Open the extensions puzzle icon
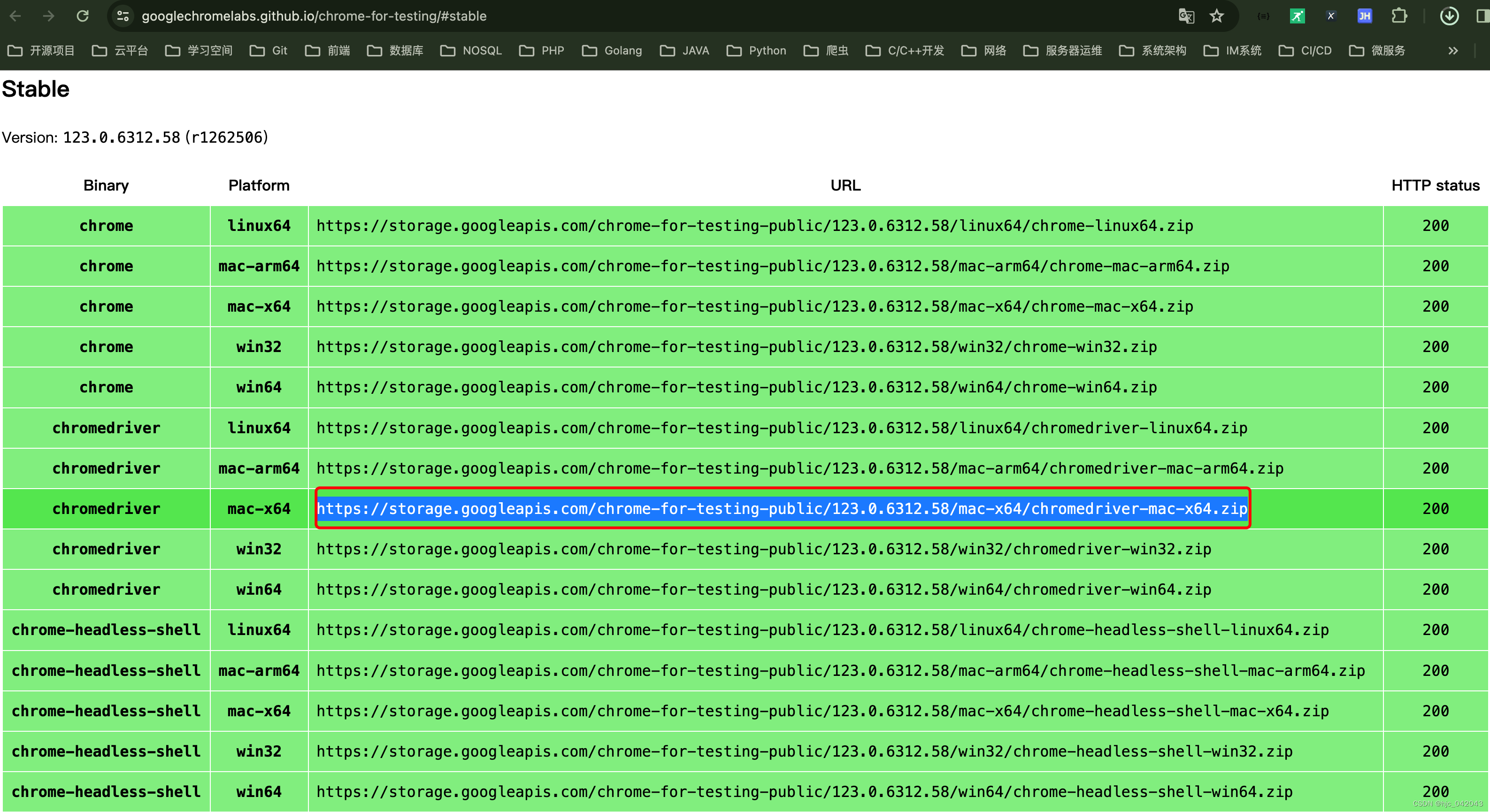Screen dimensions: 1490x812 click(x=1398, y=16)
